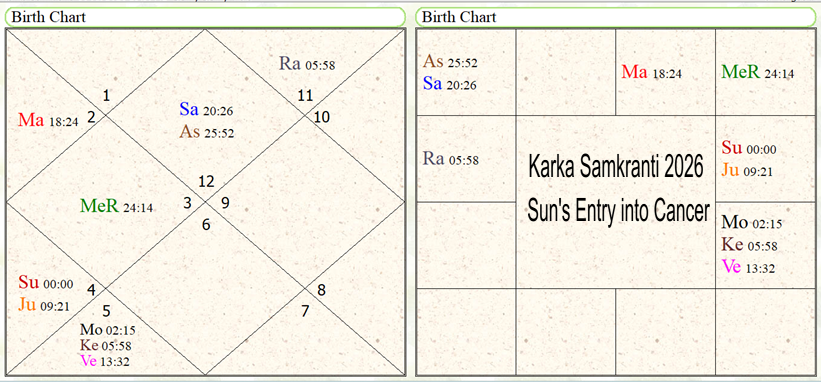The height and width of the screenshot is (382, 821).
Task: Click house number 11 in diamond chart
Action: point(305,96)
